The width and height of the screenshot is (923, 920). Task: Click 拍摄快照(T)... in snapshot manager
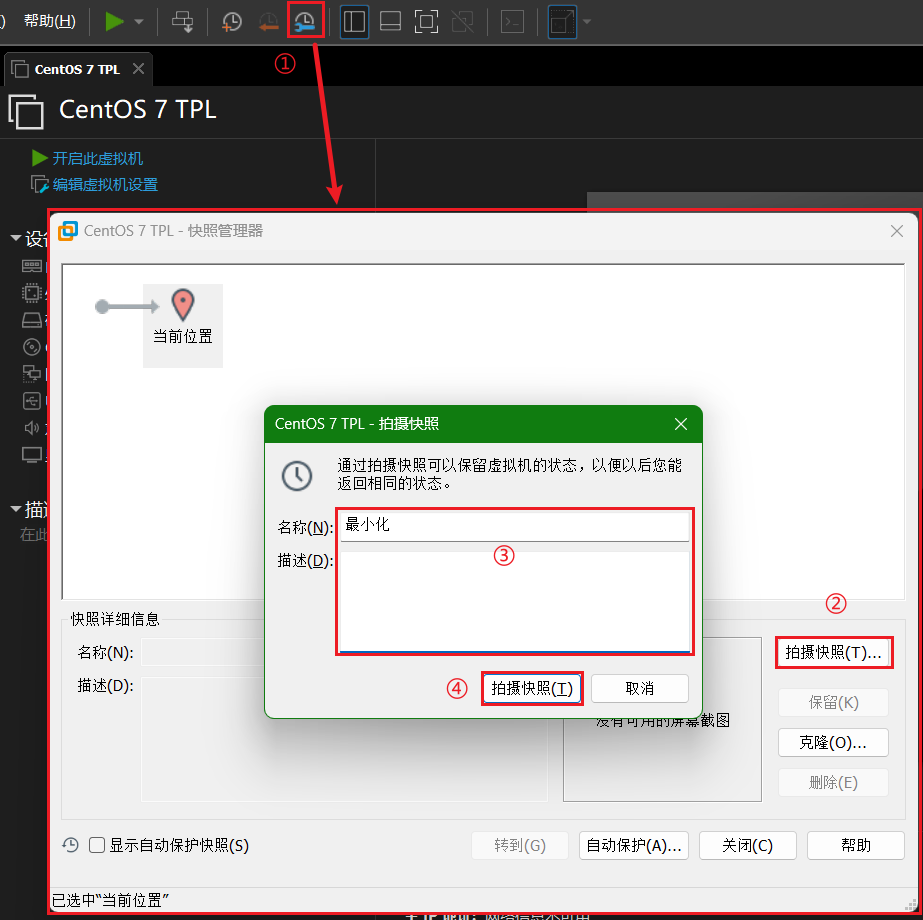tap(834, 652)
